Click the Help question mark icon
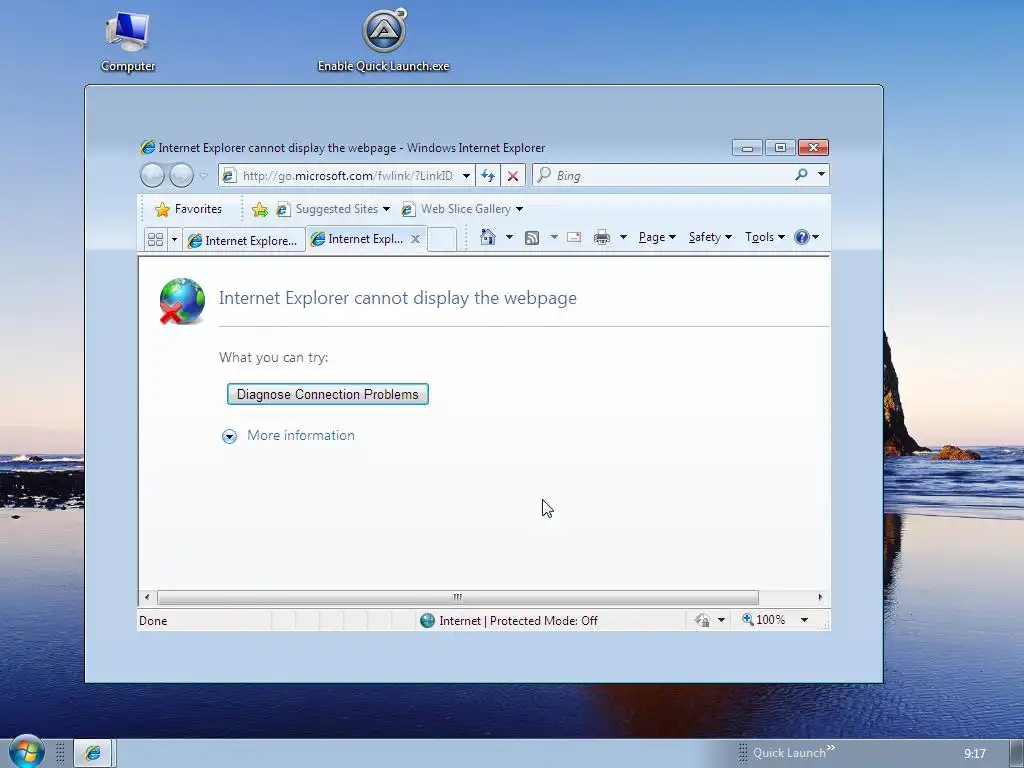This screenshot has width=1024, height=768. coord(801,237)
